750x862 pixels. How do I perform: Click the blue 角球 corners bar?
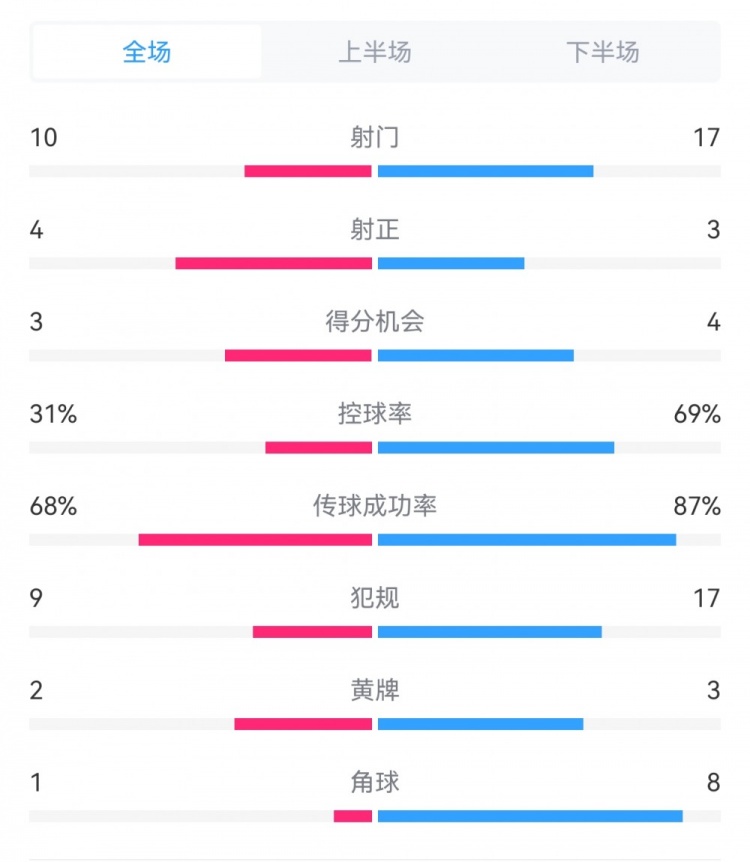[530, 816]
